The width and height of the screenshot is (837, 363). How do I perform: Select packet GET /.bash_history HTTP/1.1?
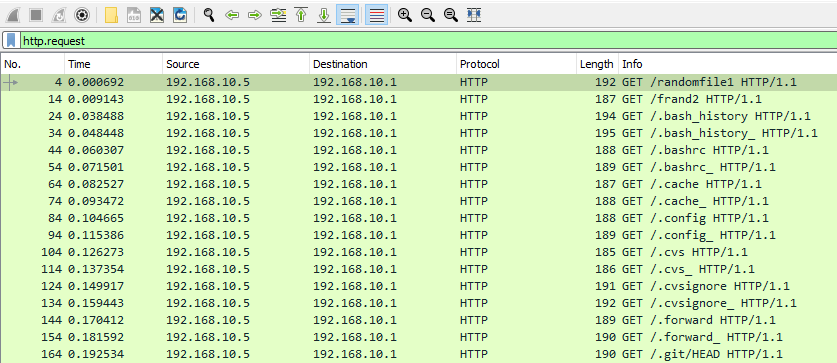[x=418, y=116]
